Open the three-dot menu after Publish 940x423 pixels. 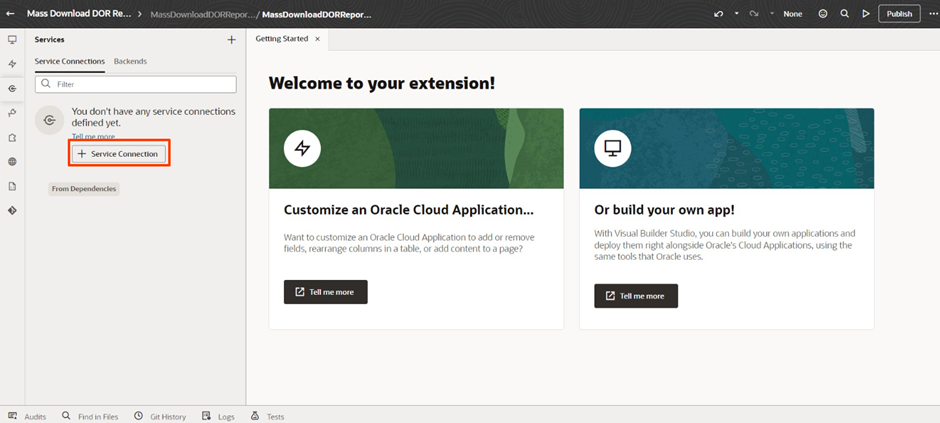[x=931, y=14]
